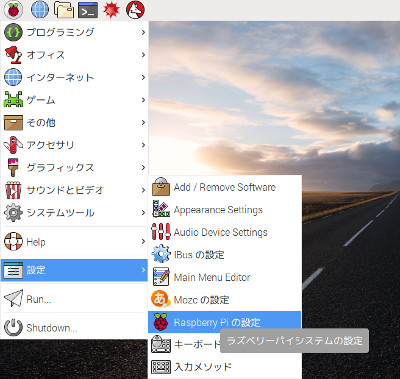Expand the ゲーム submenu arrow
The height and width of the screenshot is (379, 400).
143,100
